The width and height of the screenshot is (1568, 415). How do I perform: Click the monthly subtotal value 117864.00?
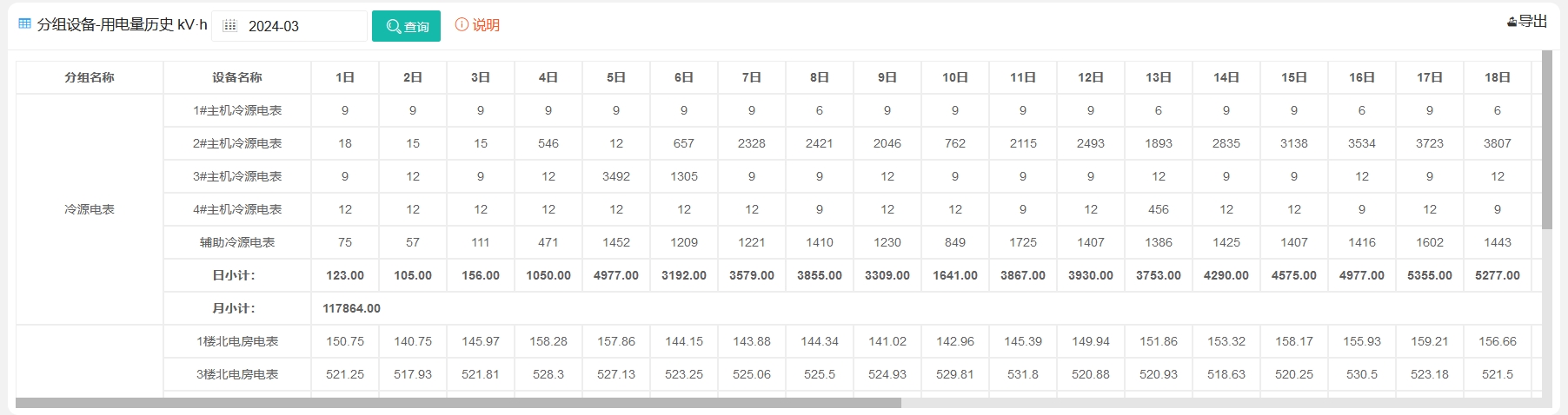pyautogui.click(x=351, y=308)
